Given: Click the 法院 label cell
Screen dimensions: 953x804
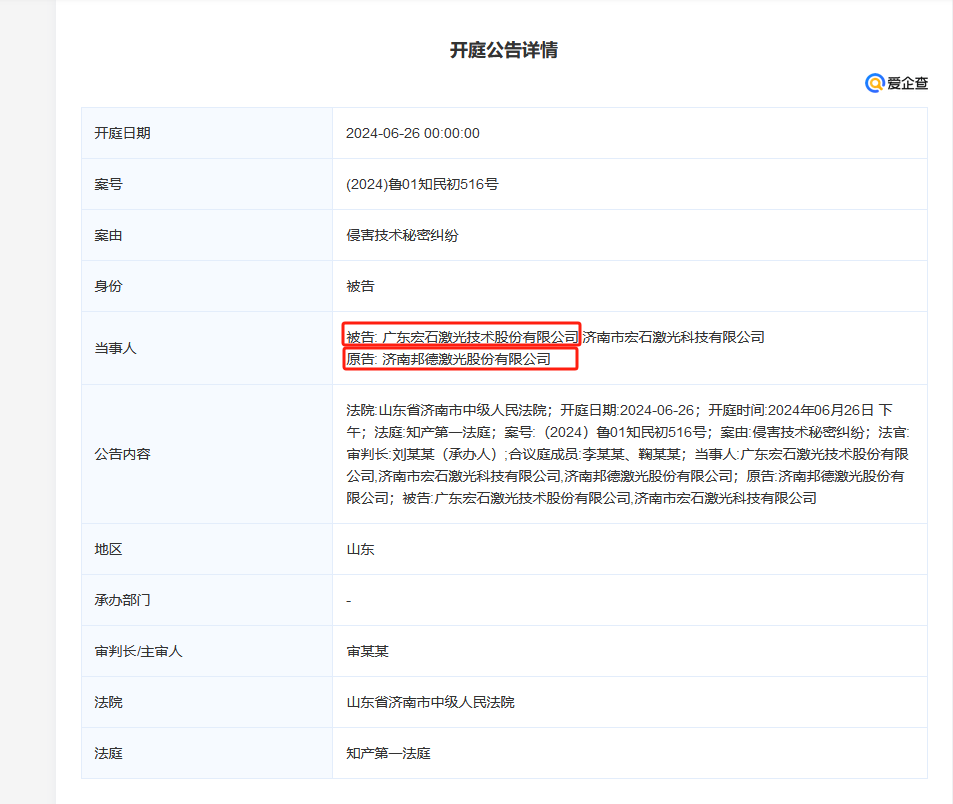Looking at the screenshot, I should tap(207, 703).
